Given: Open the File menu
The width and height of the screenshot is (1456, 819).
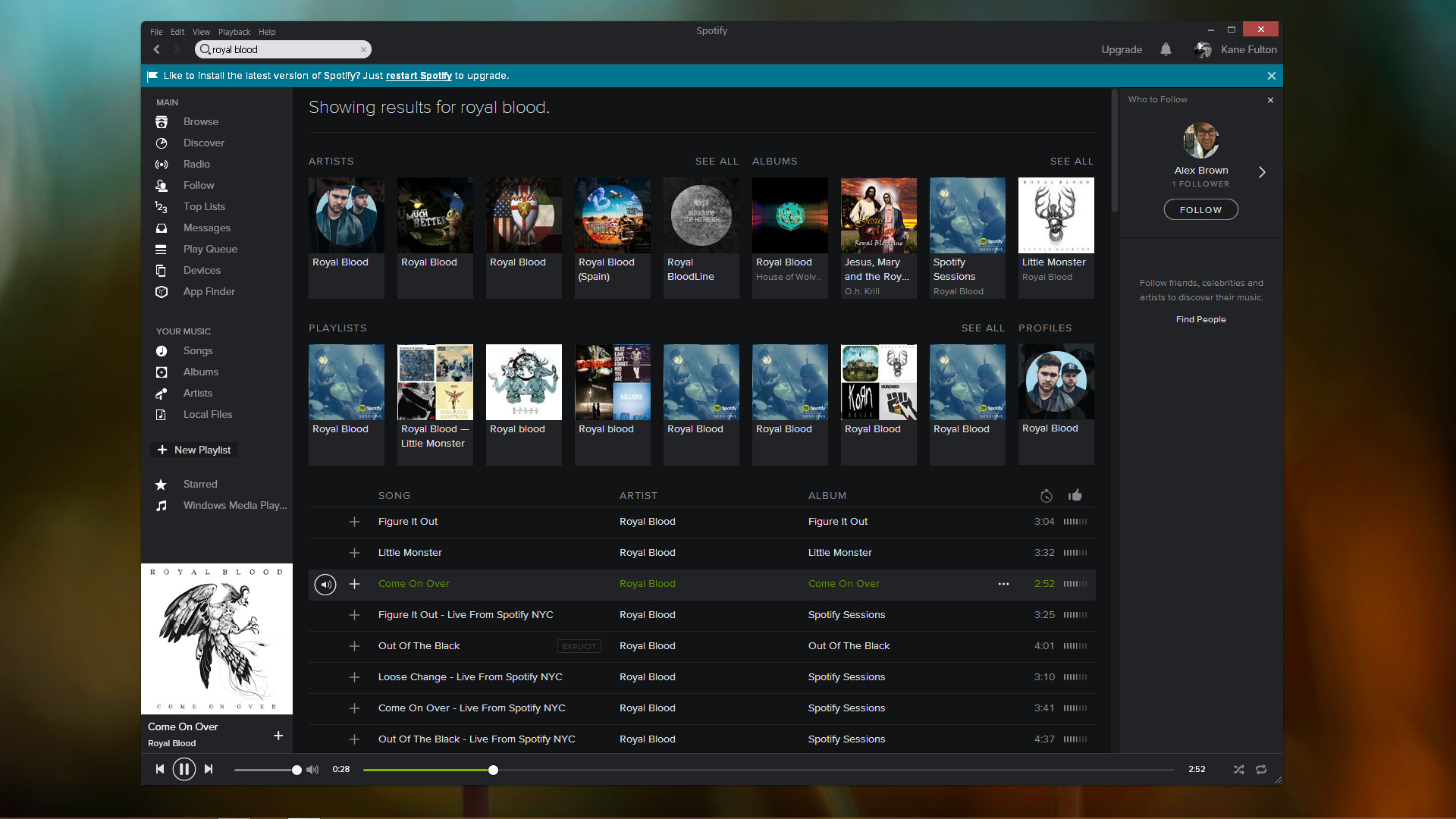Looking at the screenshot, I should [x=156, y=32].
